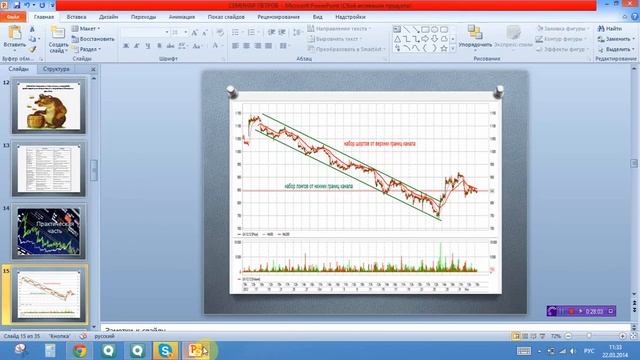Increase list indent level
This screenshot has width=640, height=360.
pyautogui.click(x=282, y=32)
